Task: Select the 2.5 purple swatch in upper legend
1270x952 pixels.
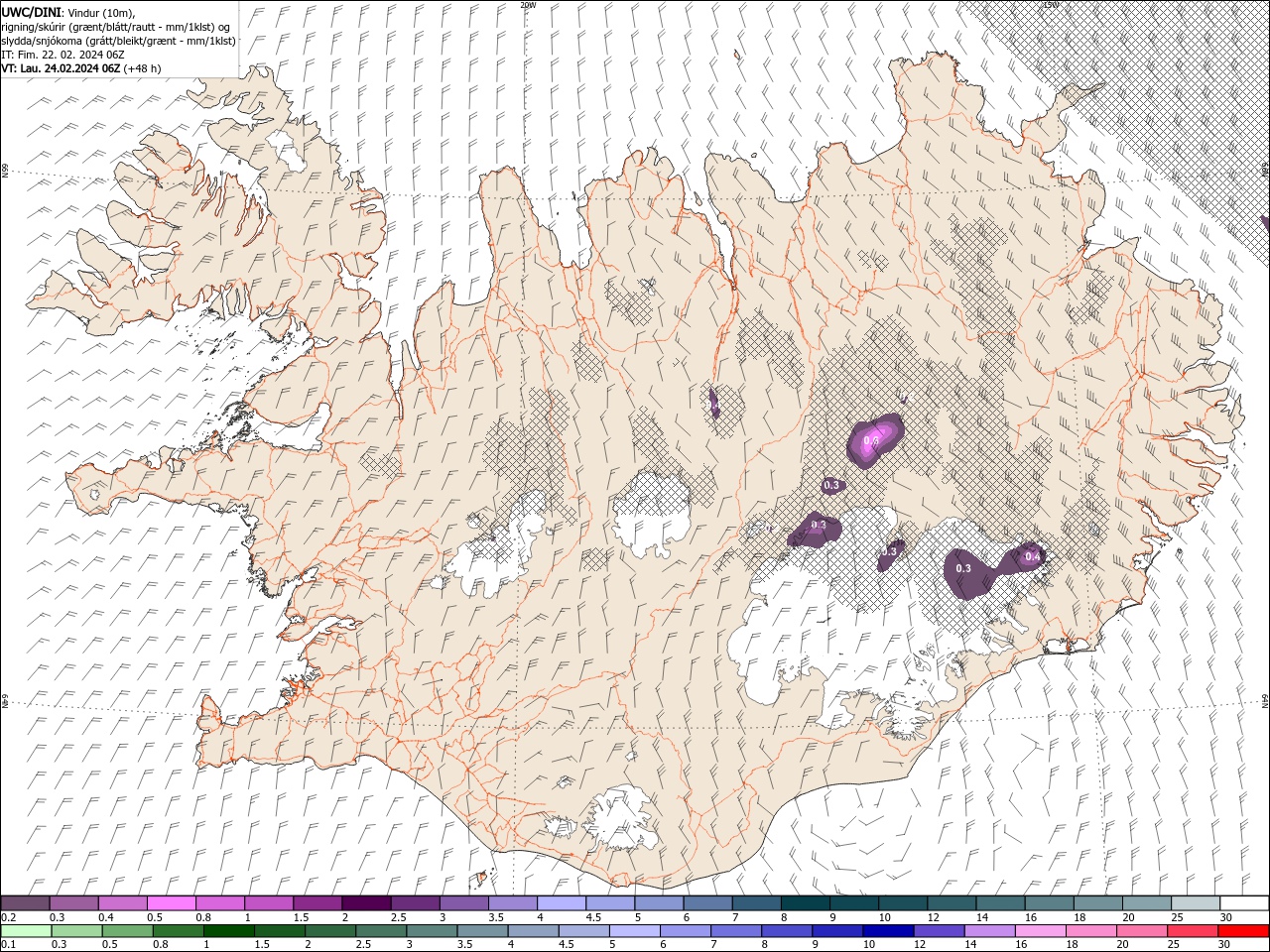Action: pyautogui.click(x=415, y=903)
